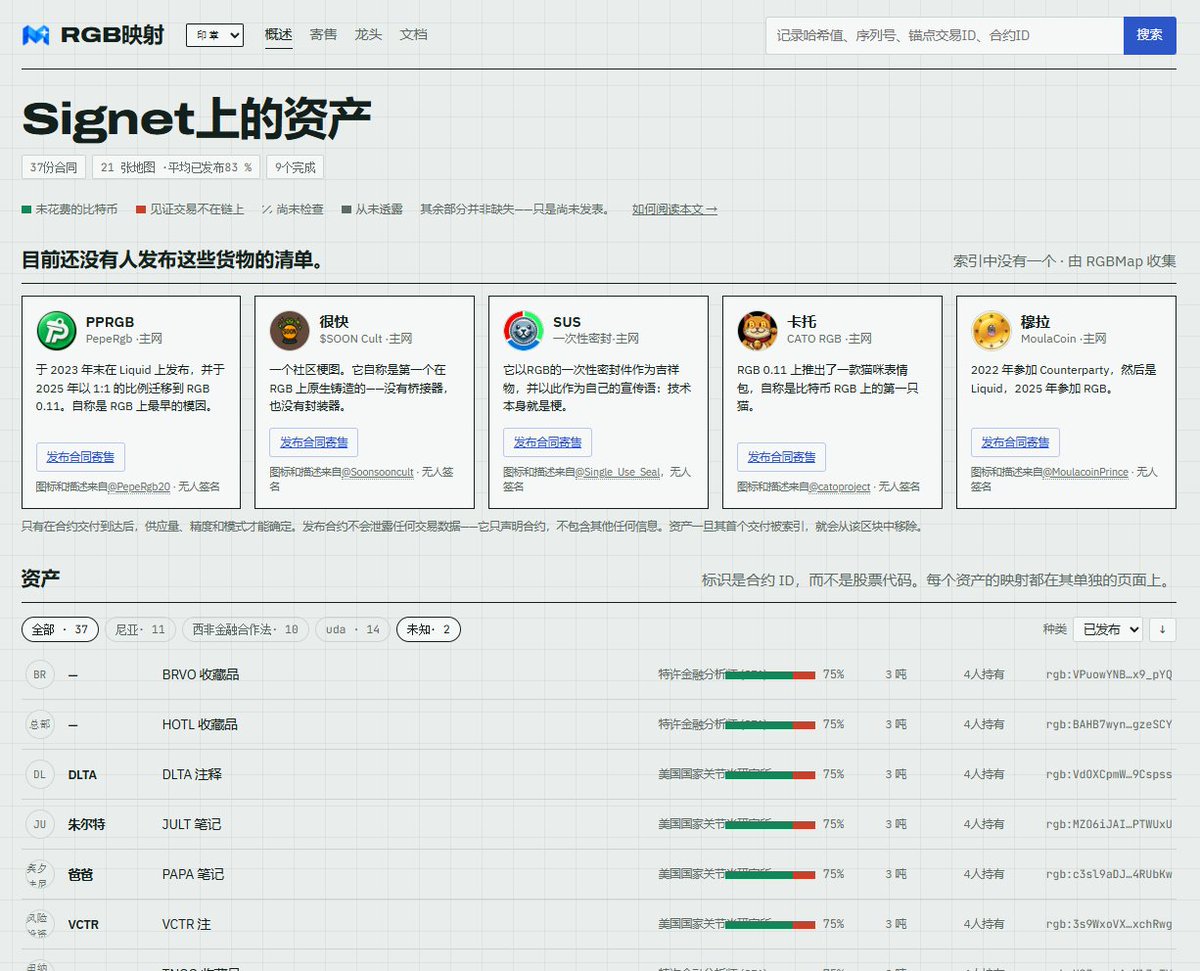Screen dimensions: 1200x971
Task: Toggle the 未知 · 2 filter chip
Action: pos(428,629)
